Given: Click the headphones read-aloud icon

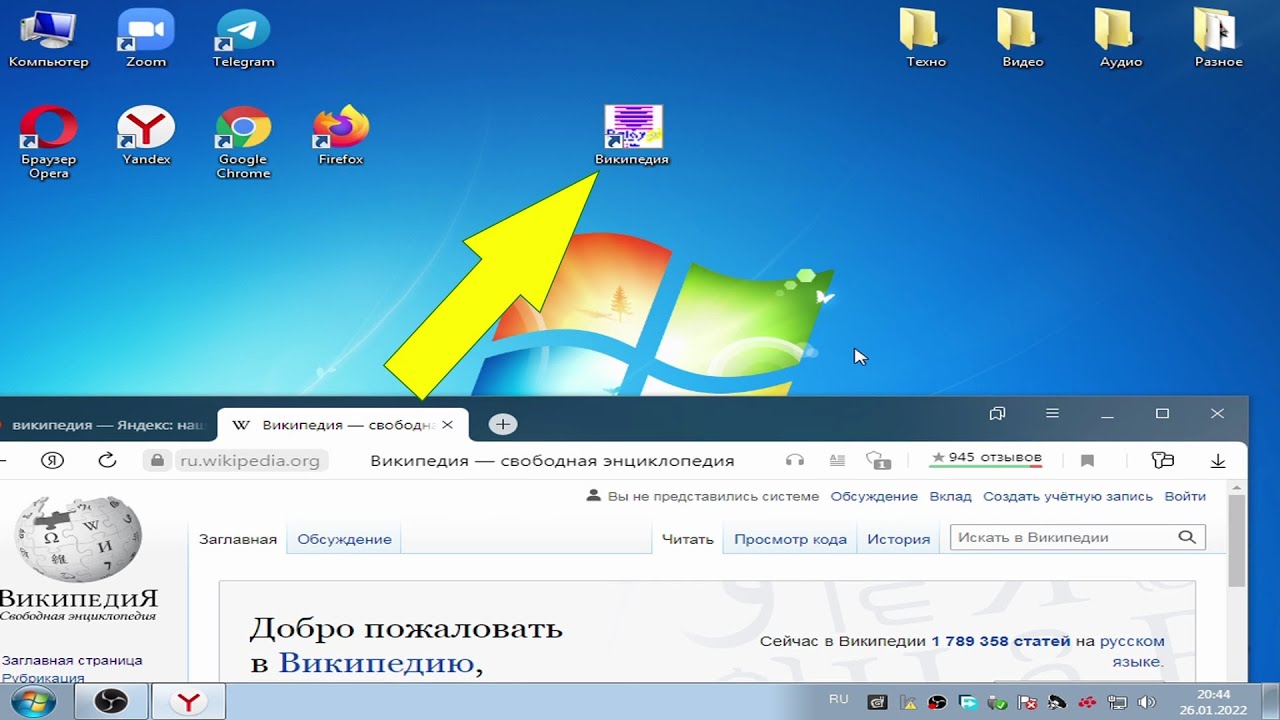Looking at the screenshot, I should click(795, 460).
